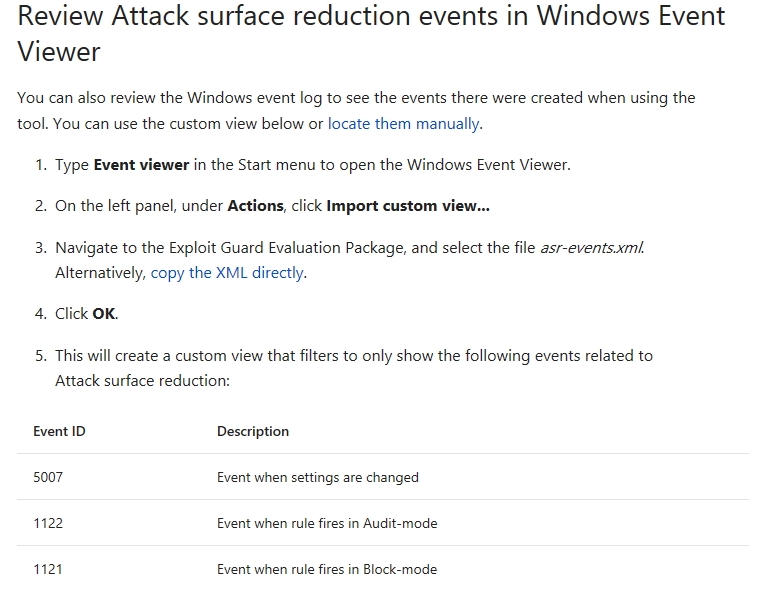
Task: Click the italic asr-events.xml file name
Action: (591, 248)
